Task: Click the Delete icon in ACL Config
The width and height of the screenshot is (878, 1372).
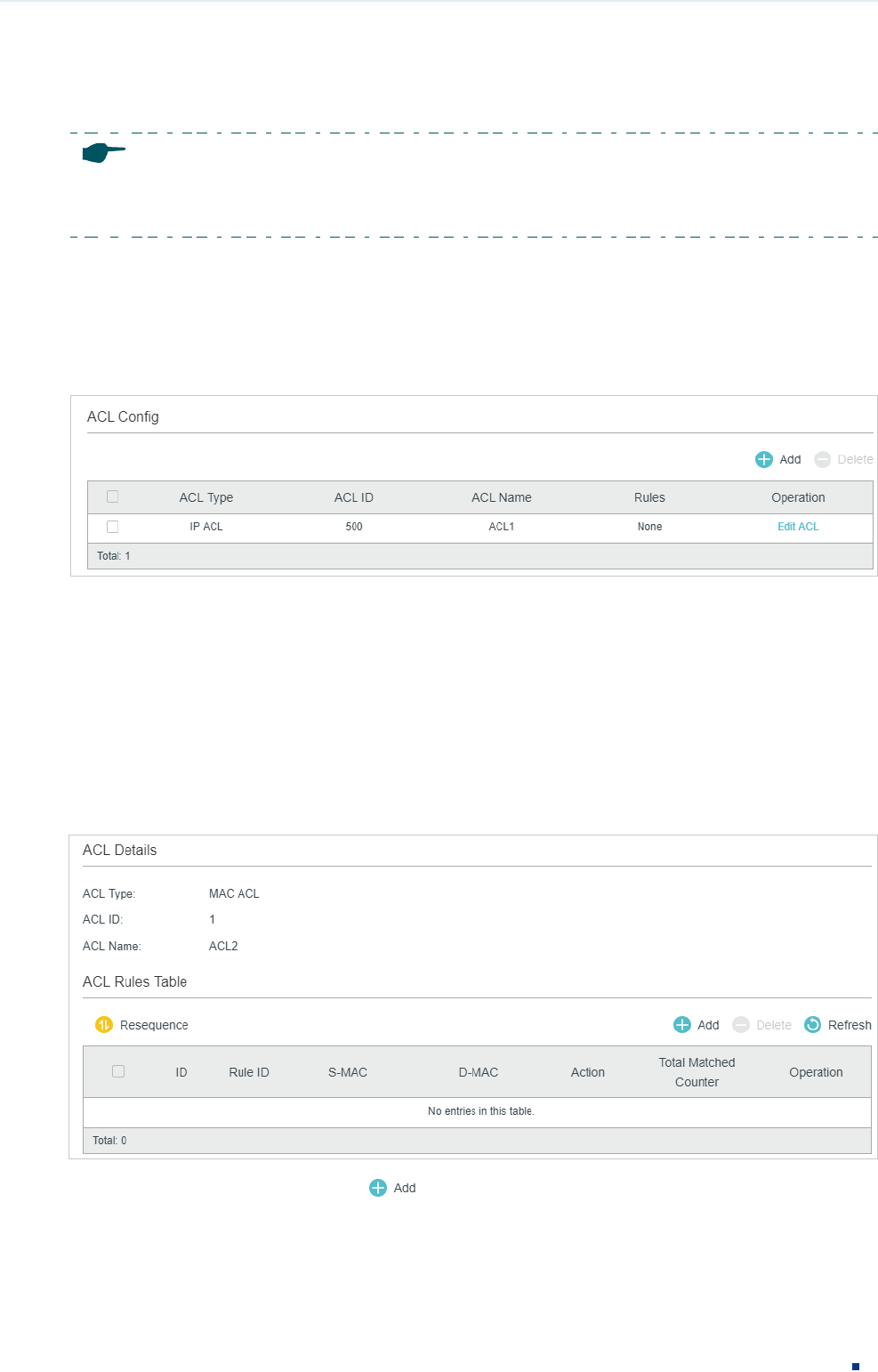Action: (823, 459)
